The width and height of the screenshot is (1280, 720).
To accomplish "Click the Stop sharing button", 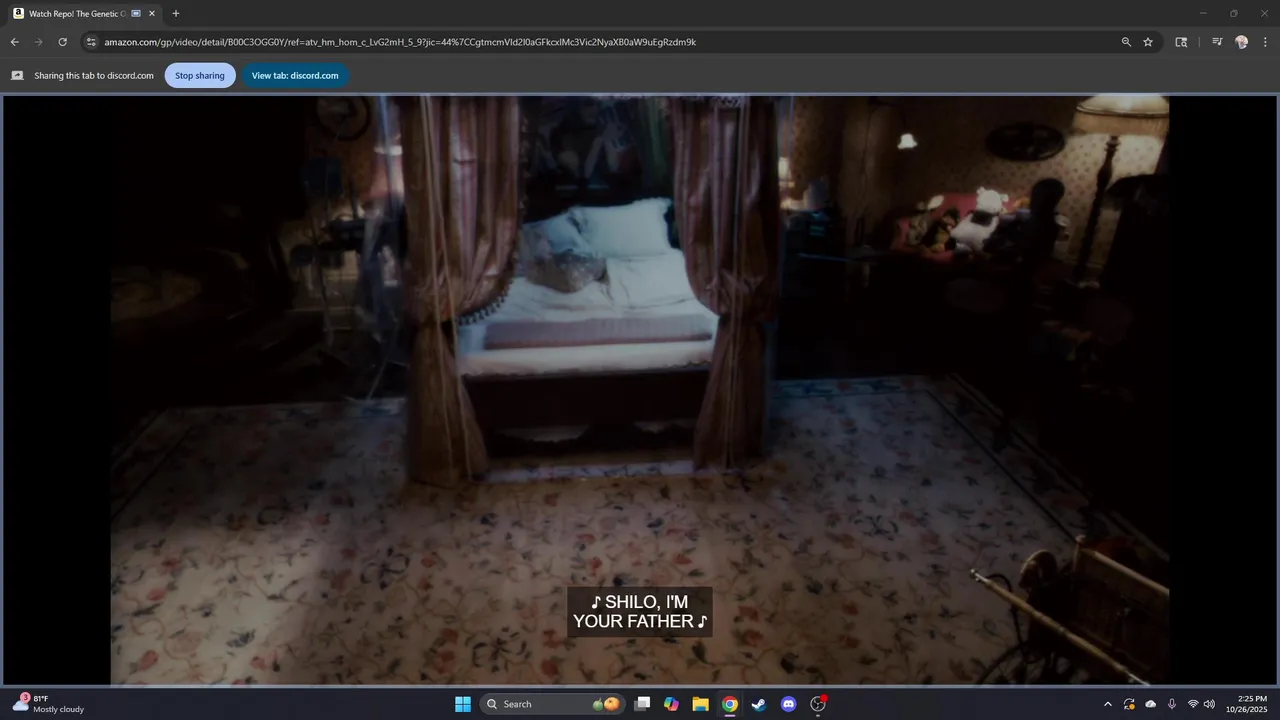I will tap(200, 75).
